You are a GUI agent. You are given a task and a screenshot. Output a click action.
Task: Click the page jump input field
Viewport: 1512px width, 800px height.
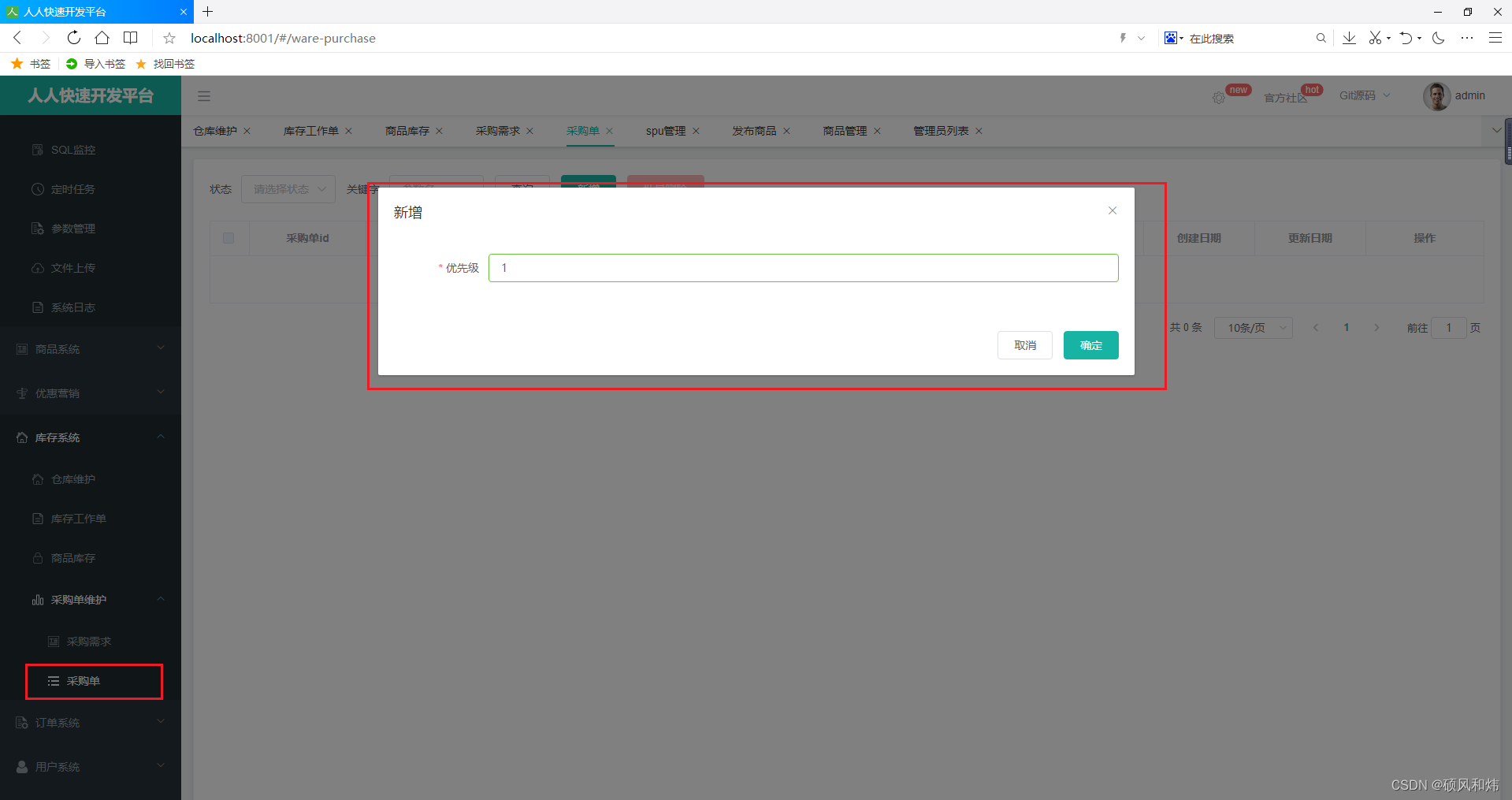point(1448,328)
